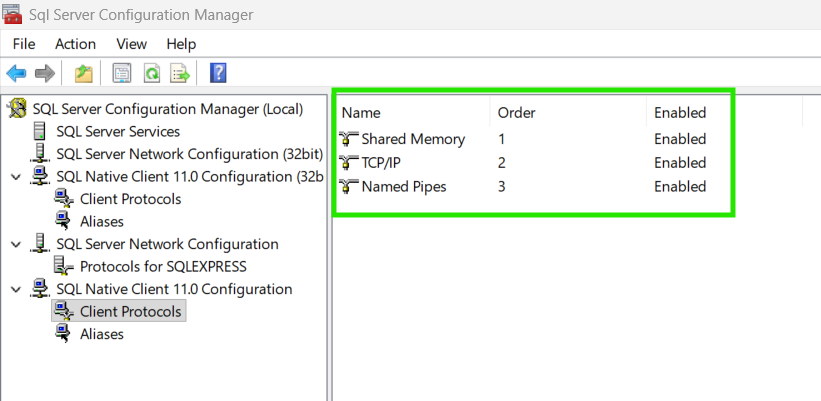Viewport: 821px width, 401px height.
Task: Select SQL Server Configuration Manager (Local) root
Action: [168, 109]
